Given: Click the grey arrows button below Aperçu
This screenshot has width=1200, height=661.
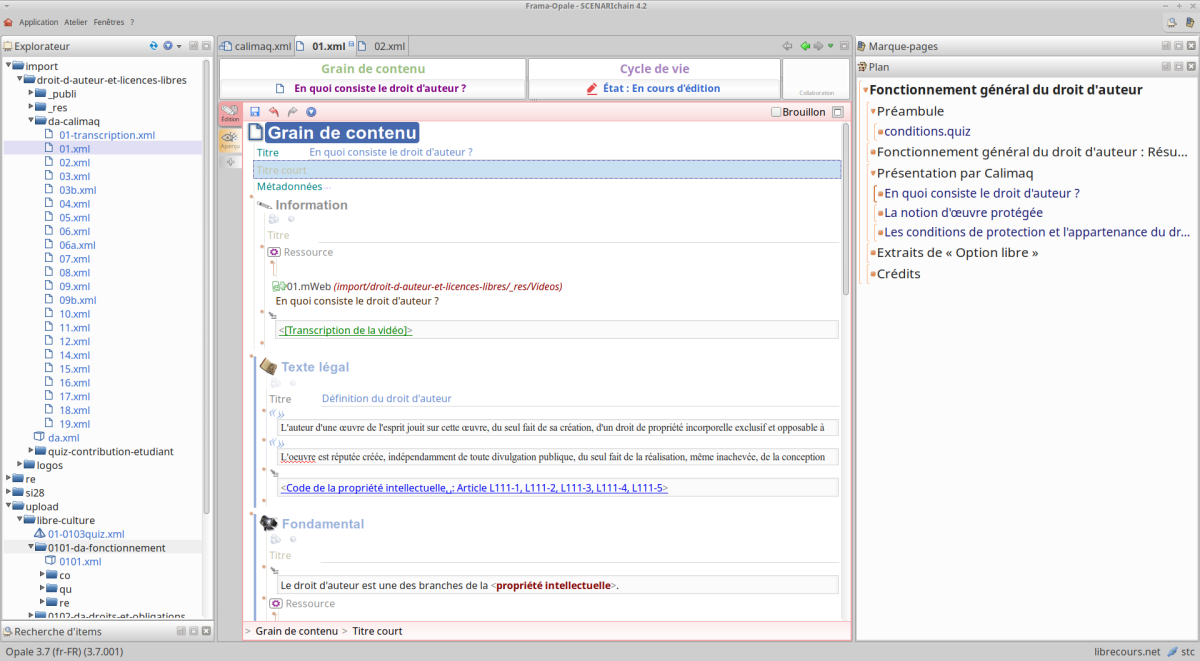Looking at the screenshot, I should click(230, 162).
